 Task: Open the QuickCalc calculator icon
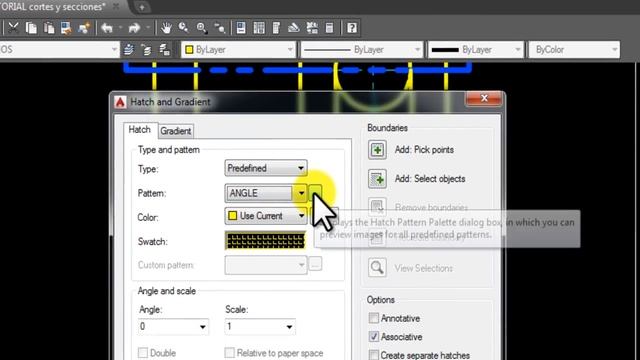(329, 28)
